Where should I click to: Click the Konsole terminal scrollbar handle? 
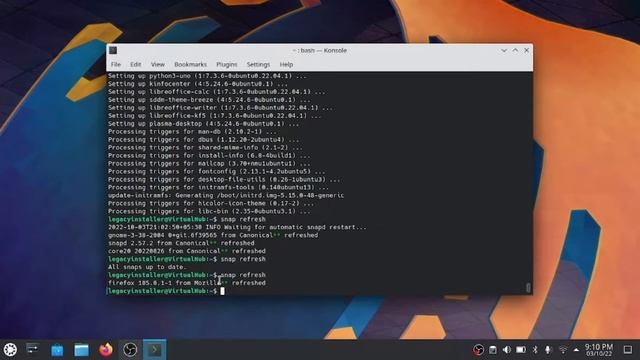528,288
